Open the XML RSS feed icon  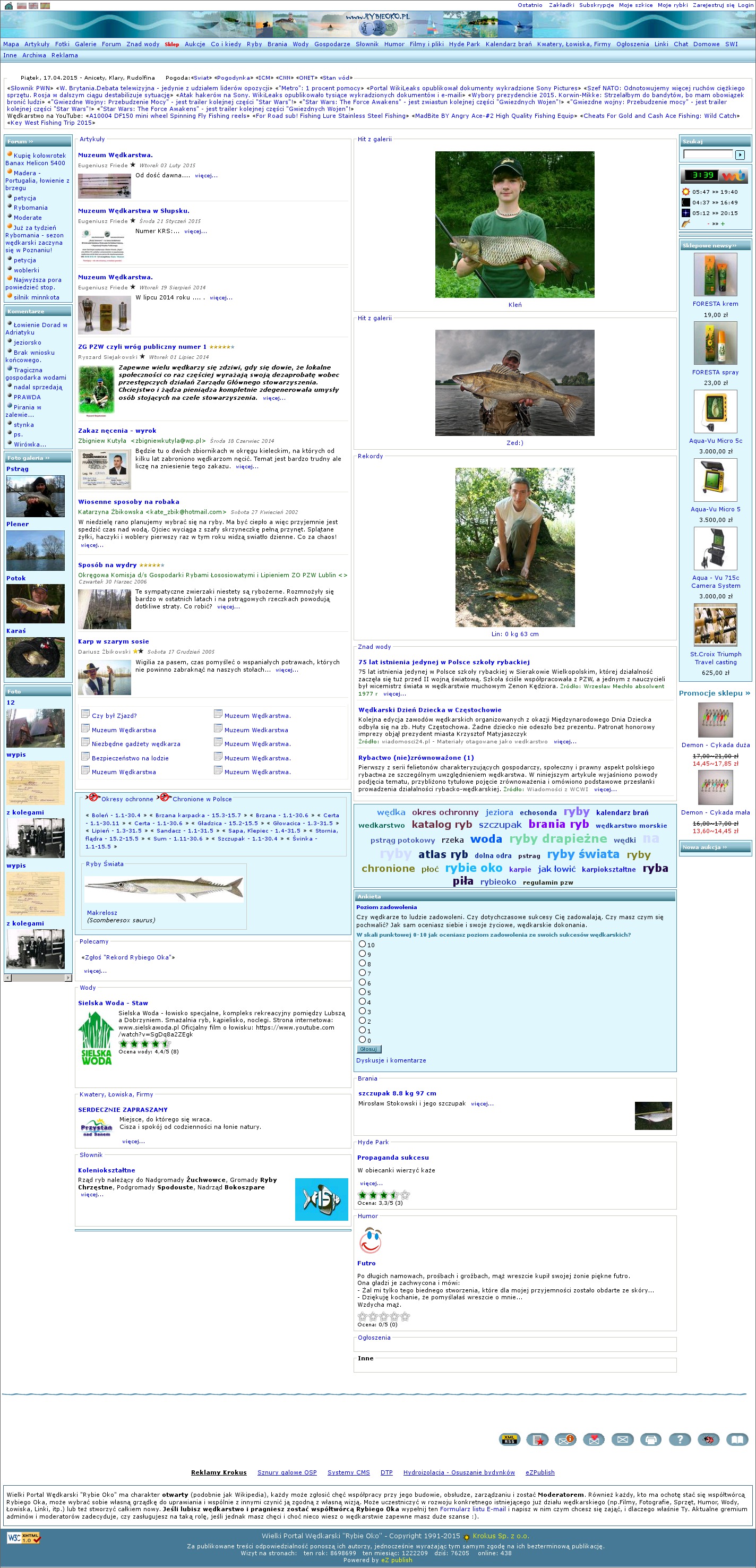point(510,1439)
